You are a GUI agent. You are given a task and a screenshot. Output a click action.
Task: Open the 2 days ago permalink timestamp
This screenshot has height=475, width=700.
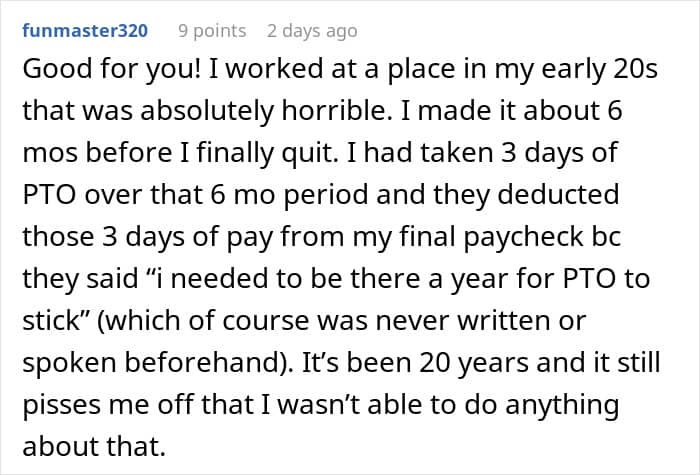pos(312,31)
